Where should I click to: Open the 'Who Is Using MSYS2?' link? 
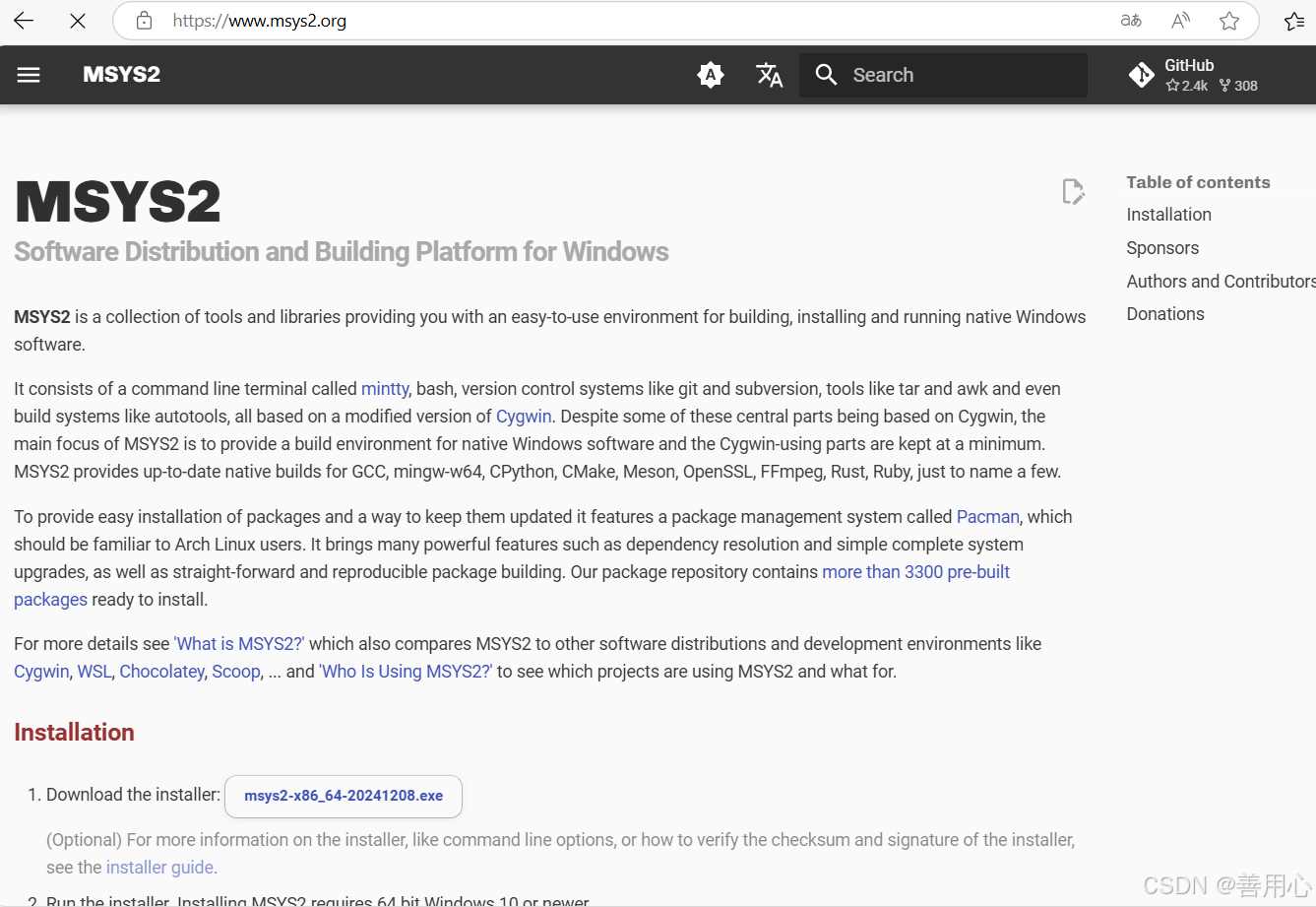click(406, 672)
